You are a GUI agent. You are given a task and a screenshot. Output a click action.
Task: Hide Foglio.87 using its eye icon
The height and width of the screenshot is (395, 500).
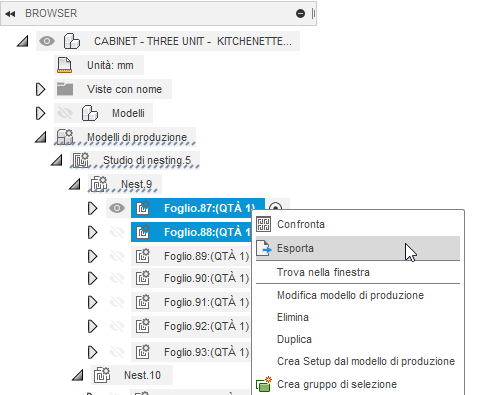click(117, 208)
